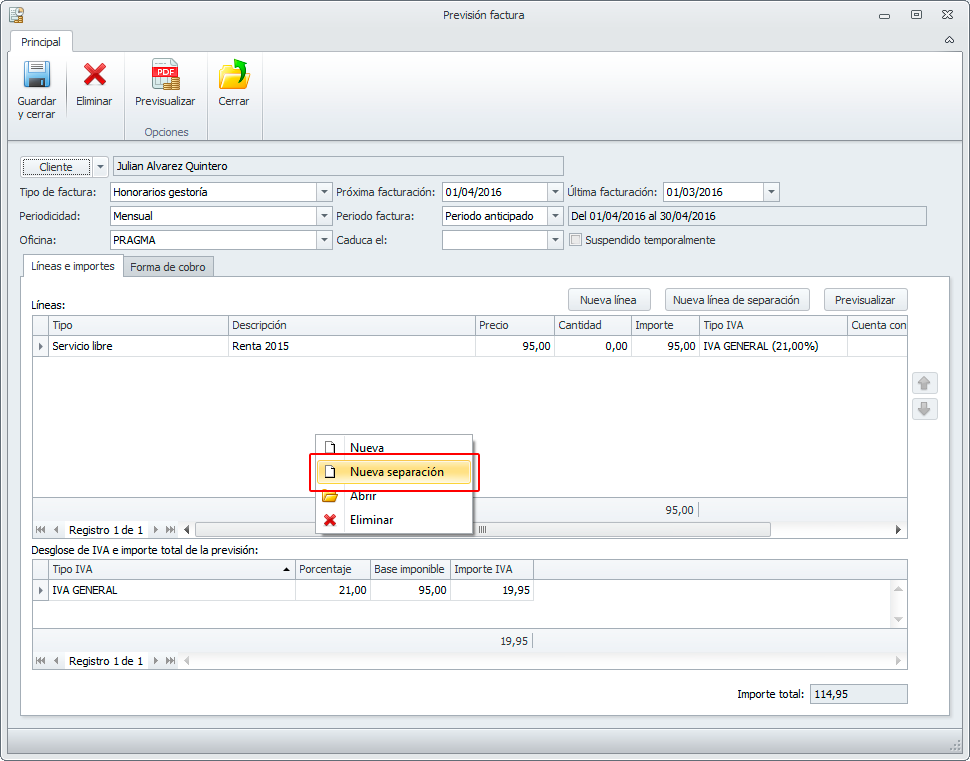Screen dimensions: 970x761
Task: Open the Periodicidad dropdown list
Action: tap(323, 216)
